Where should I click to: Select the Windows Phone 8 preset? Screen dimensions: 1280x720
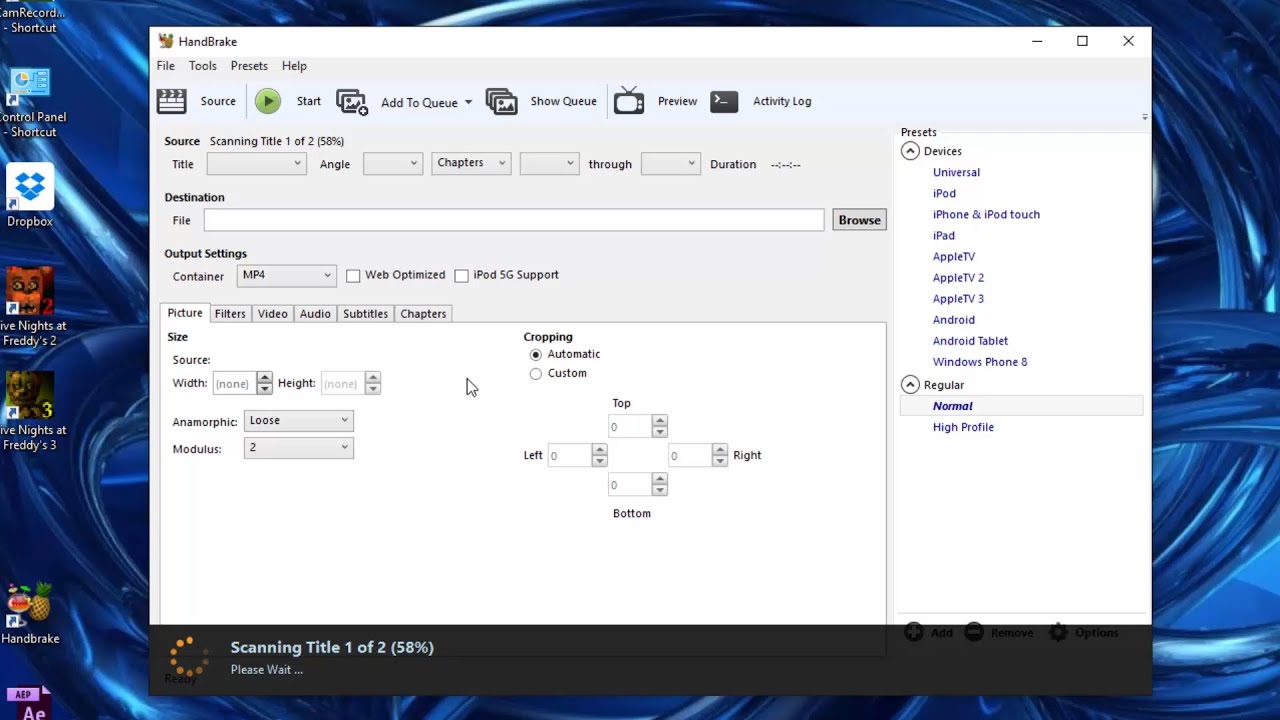(x=980, y=362)
